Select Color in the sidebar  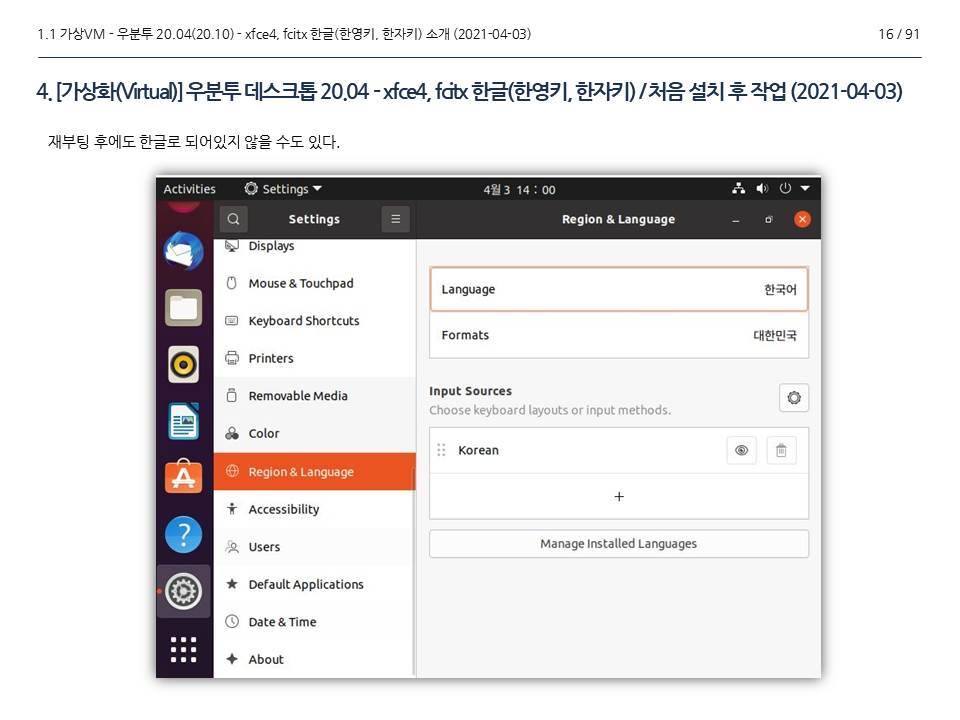pos(315,433)
